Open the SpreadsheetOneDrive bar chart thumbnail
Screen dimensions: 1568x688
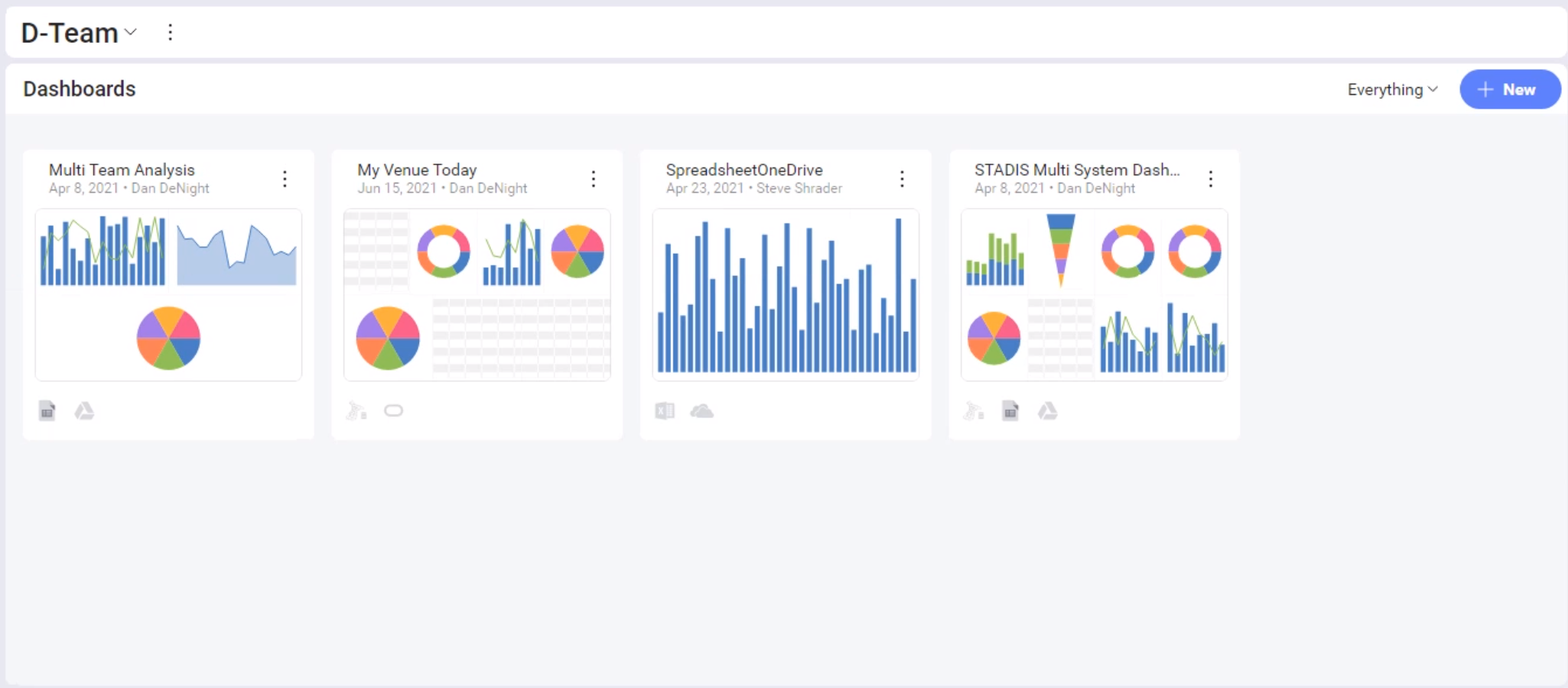pyautogui.click(x=786, y=295)
